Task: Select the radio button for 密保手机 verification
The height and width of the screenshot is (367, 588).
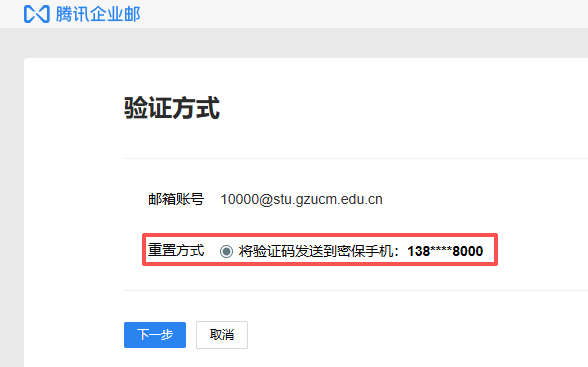Action: pos(226,251)
